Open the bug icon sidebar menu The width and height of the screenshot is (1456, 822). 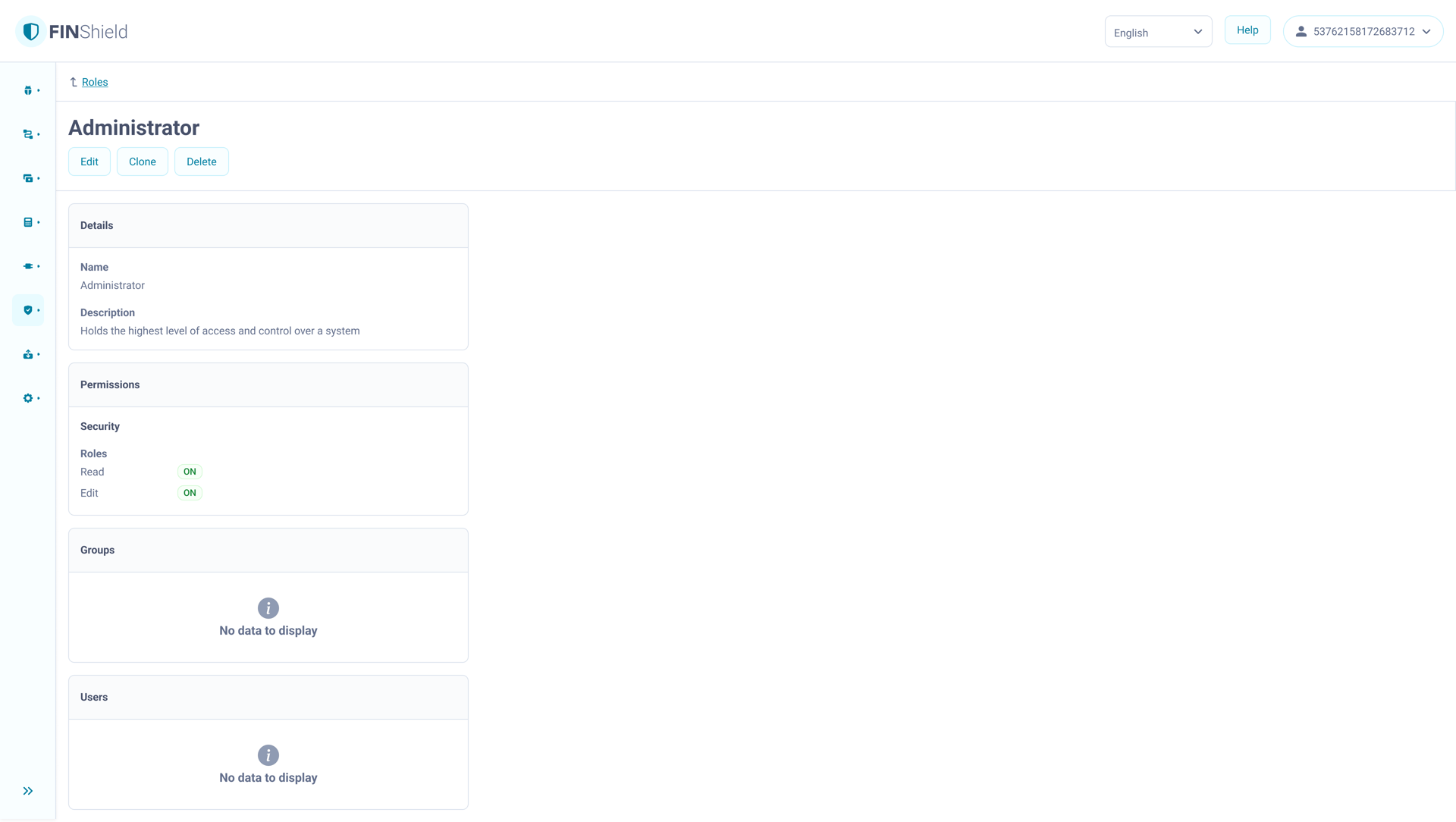pyautogui.click(x=28, y=90)
